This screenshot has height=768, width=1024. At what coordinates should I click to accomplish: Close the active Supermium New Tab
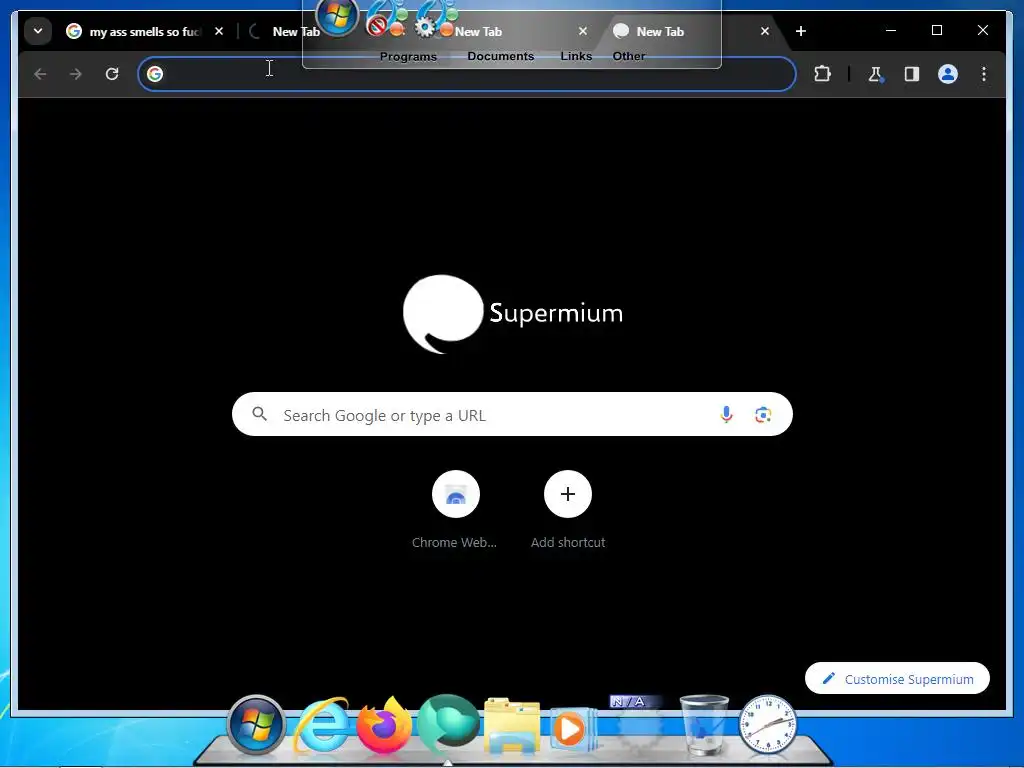click(x=765, y=31)
